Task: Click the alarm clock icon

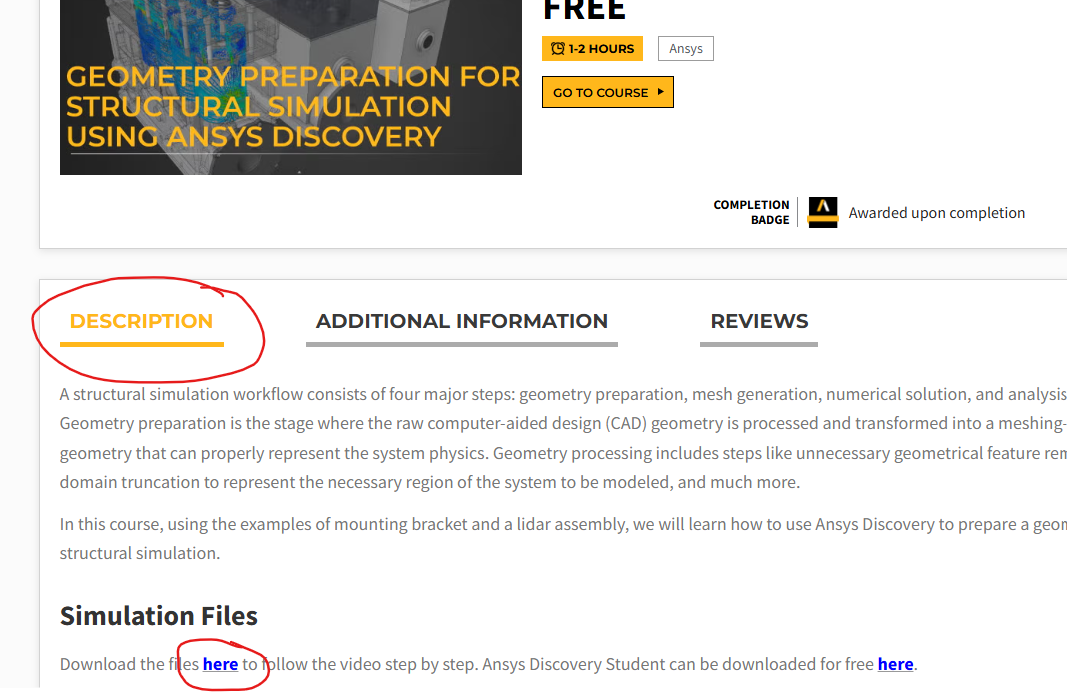Action: (558, 48)
